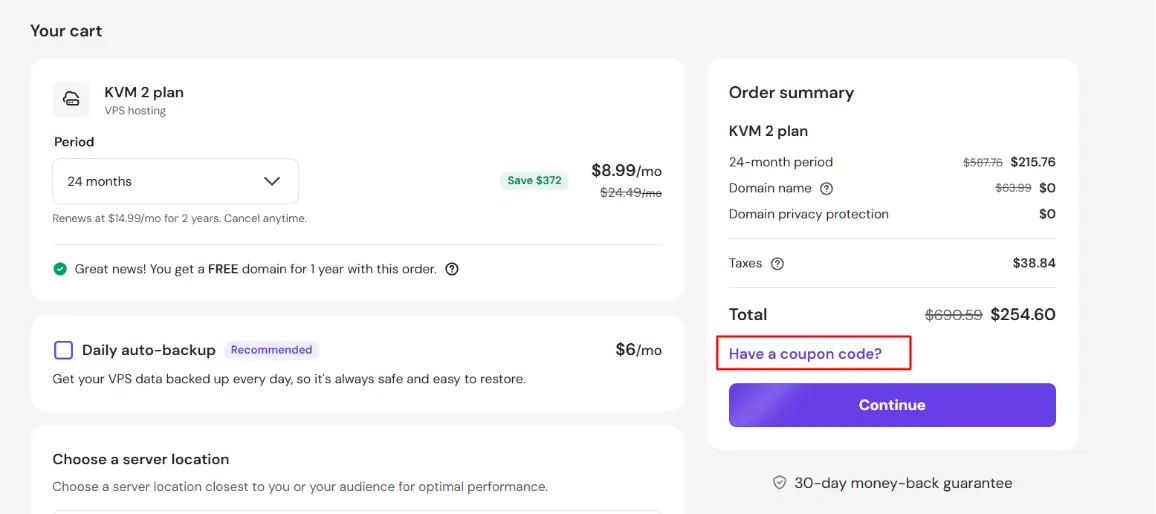Click the Recommended badge

[271, 350]
